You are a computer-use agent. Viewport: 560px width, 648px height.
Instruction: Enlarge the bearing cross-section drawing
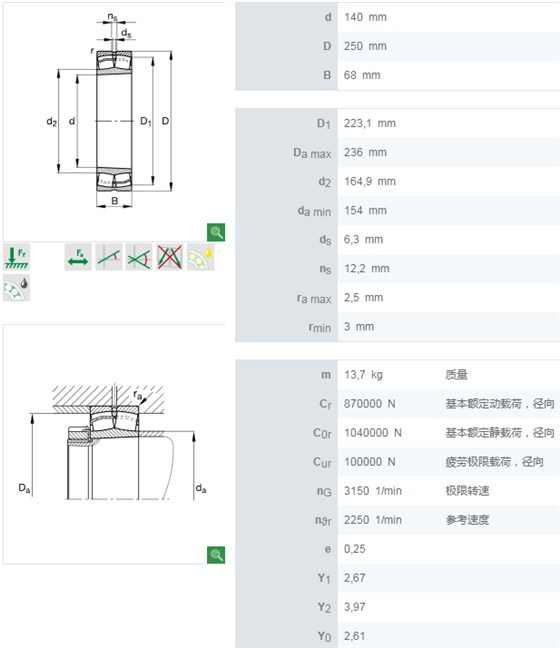(216, 232)
